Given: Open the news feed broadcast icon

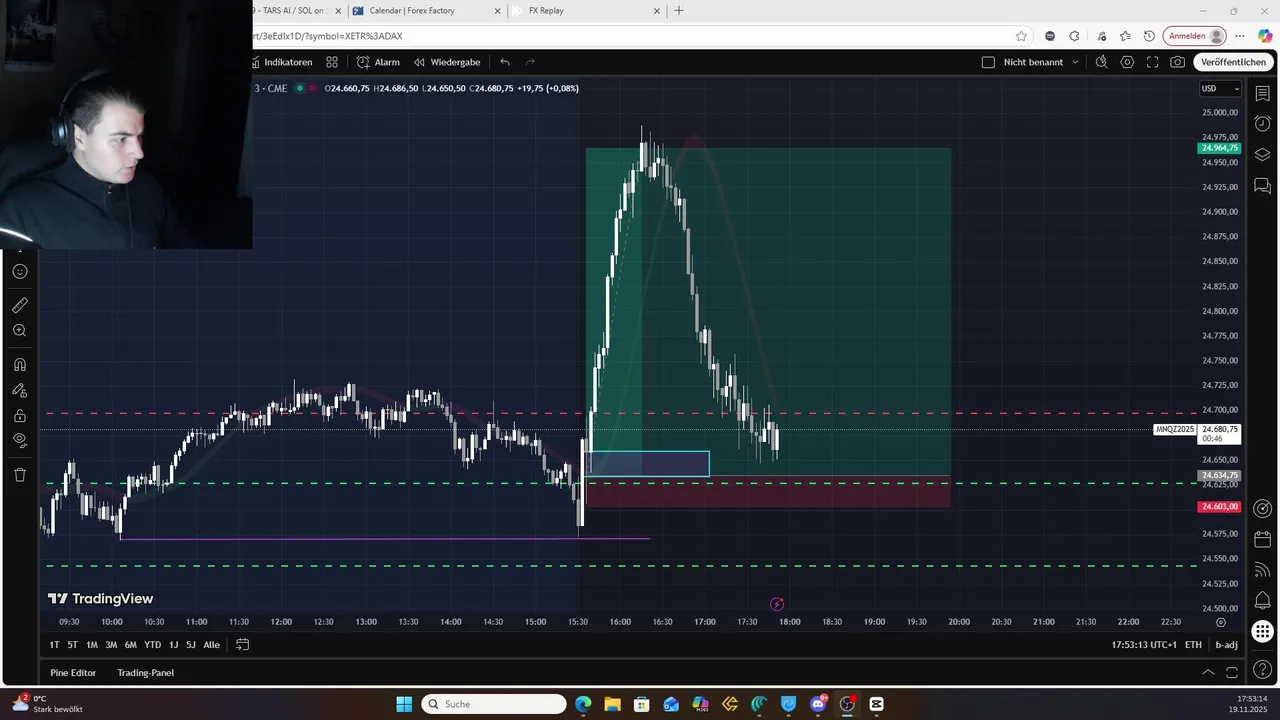Looking at the screenshot, I should (1262, 570).
